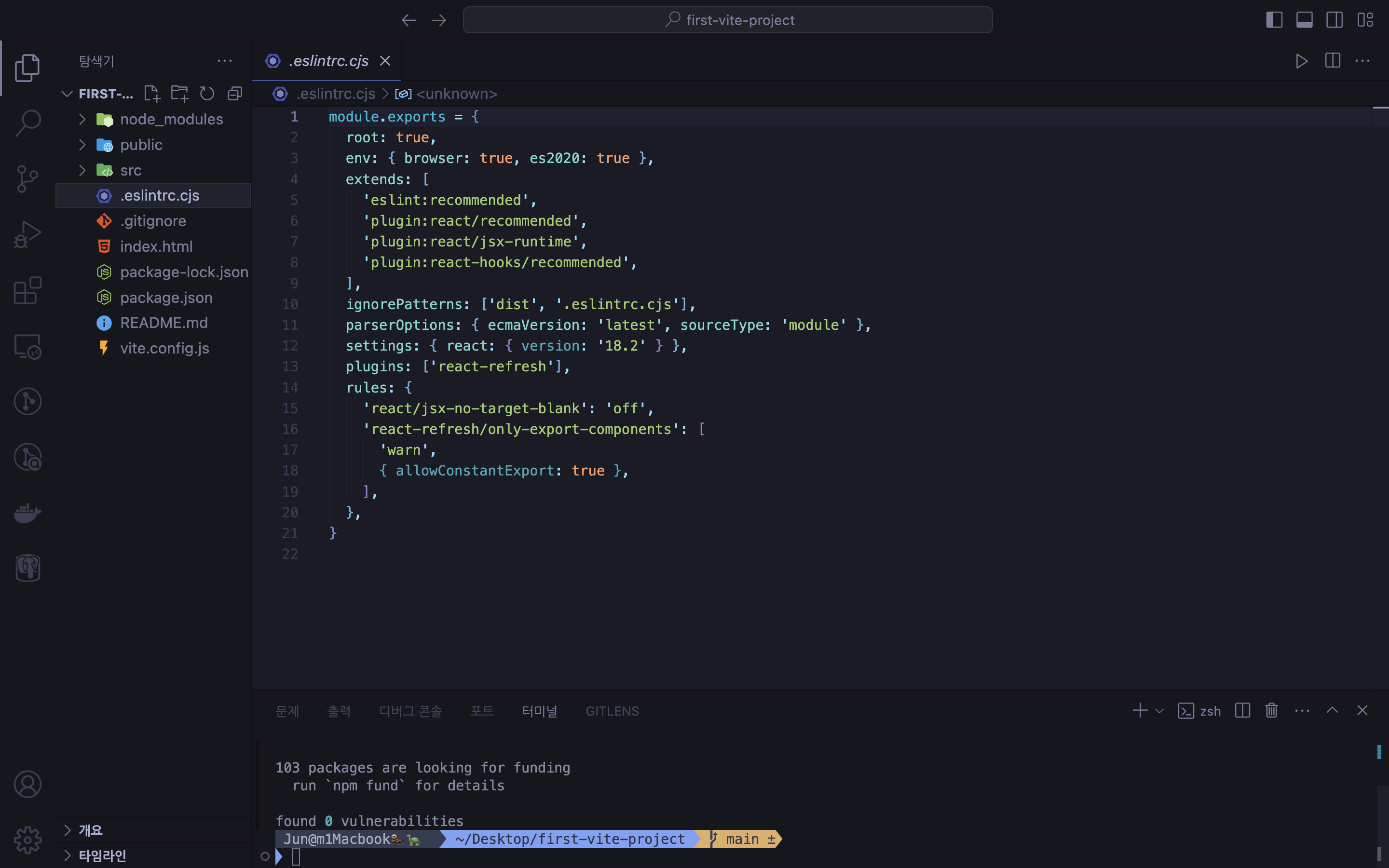Open the Source Control view
Viewport: 1389px width, 868px height.
pos(27,179)
